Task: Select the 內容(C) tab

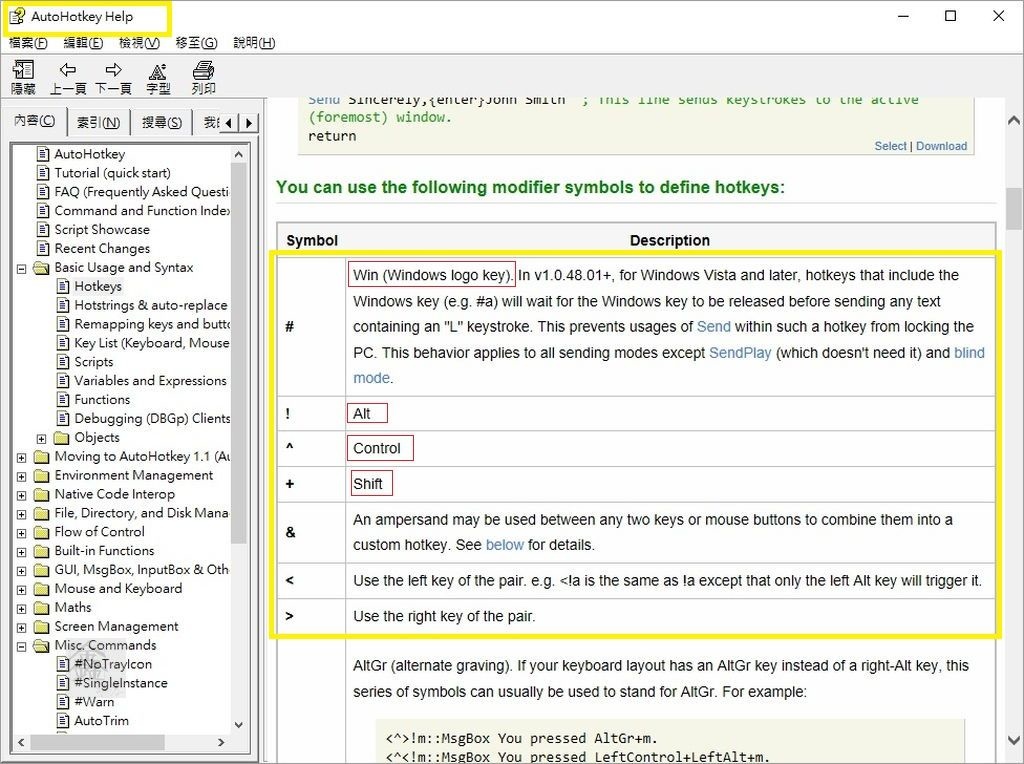Action: click(x=35, y=121)
